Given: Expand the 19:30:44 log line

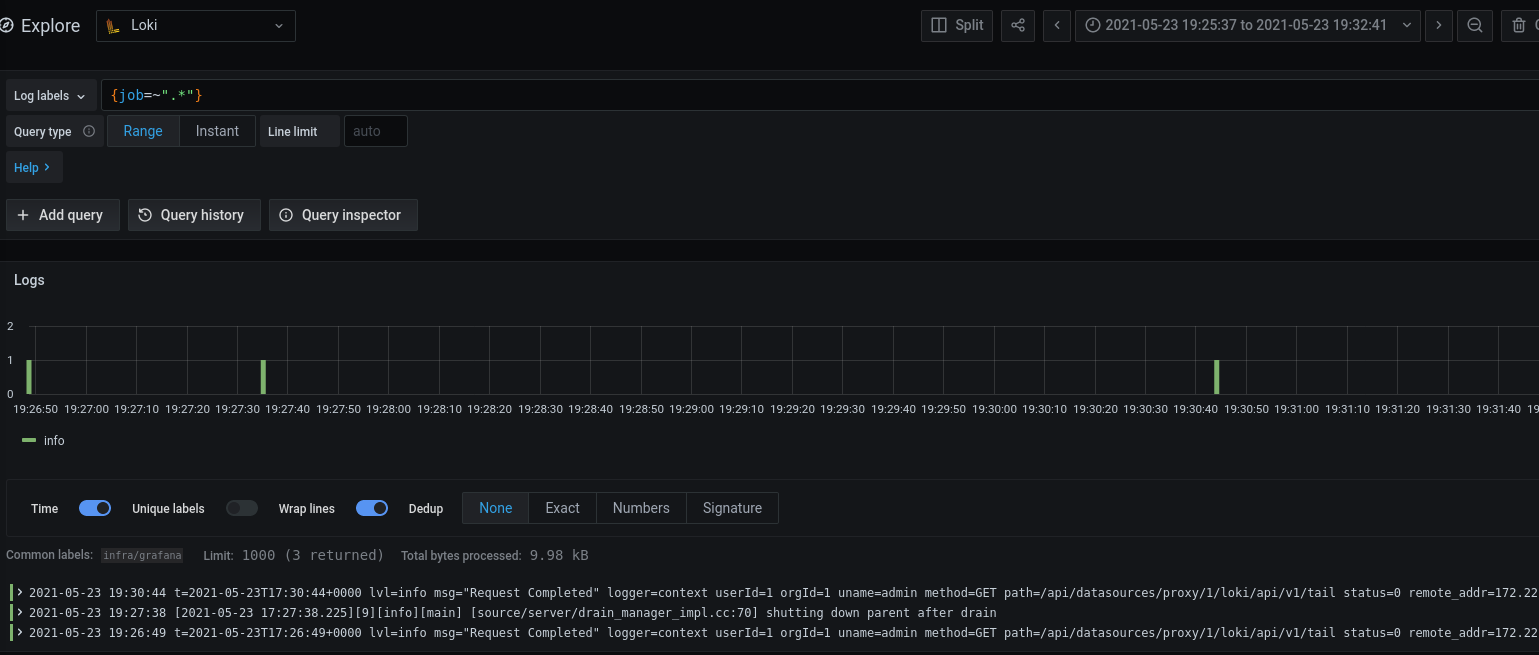Looking at the screenshot, I should point(20,592).
